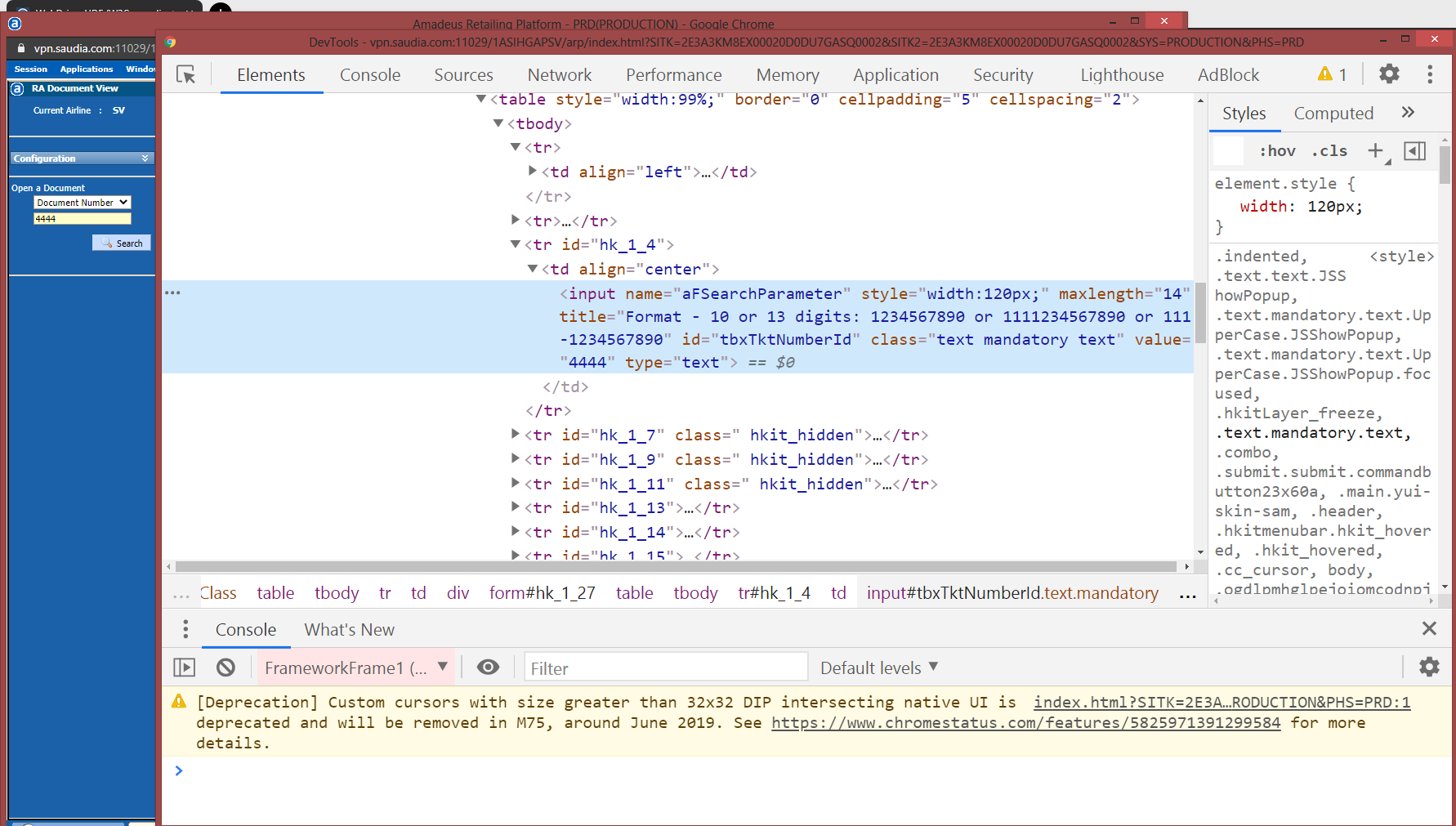Open DevTools three-dot customize menu
This screenshot has height=826, width=1456.
point(1430,74)
